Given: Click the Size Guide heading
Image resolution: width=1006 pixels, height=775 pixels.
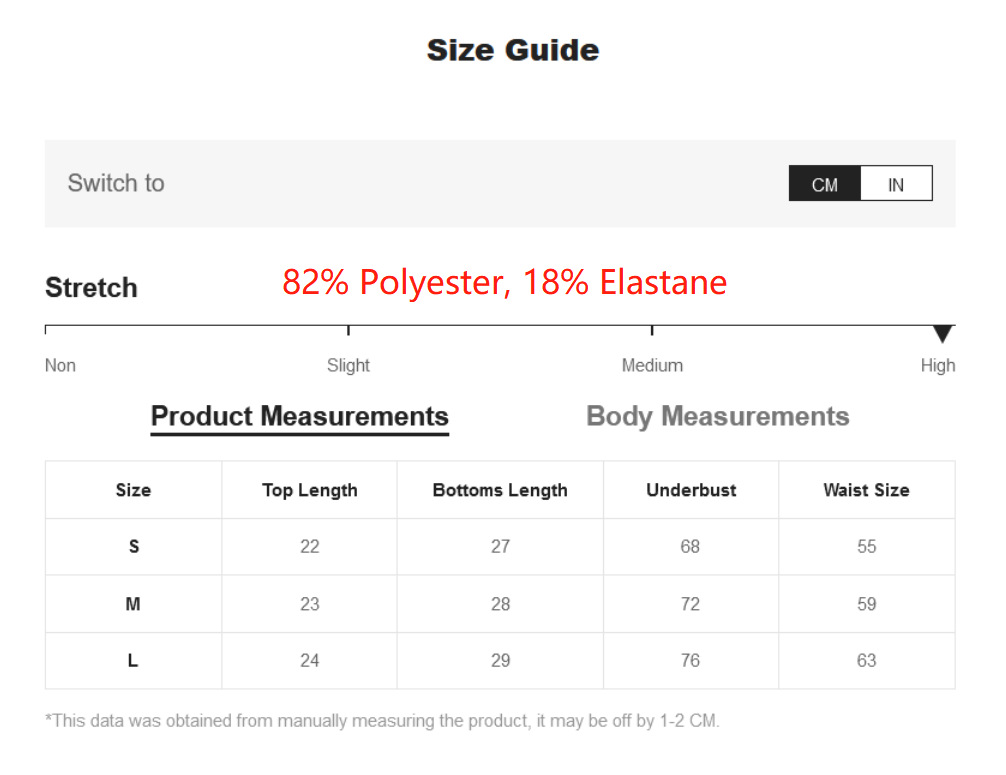Looking at the screenshot, I should click(512, 50).
